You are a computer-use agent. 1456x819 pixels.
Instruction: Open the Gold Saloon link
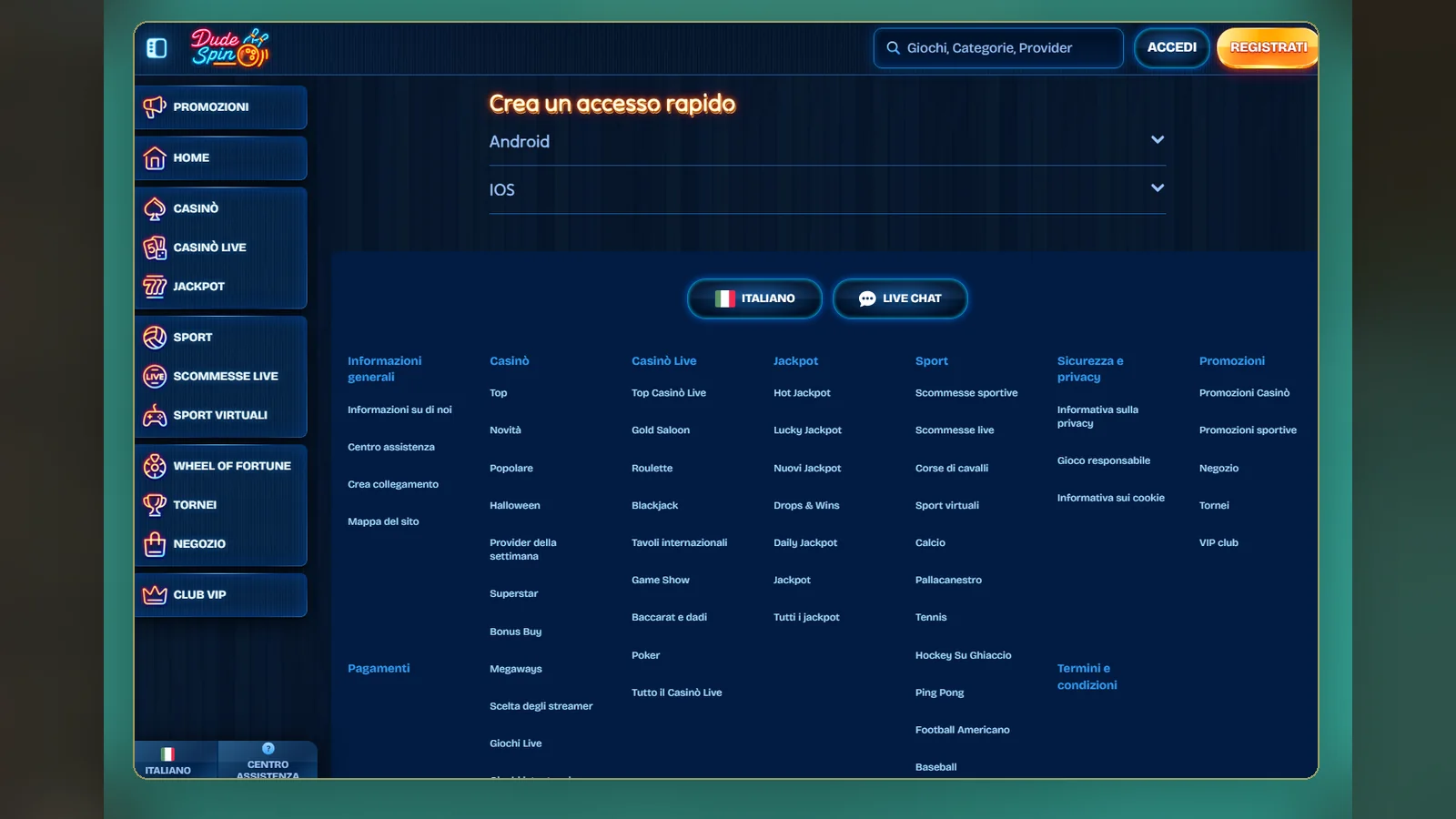[x=661, y=430]
